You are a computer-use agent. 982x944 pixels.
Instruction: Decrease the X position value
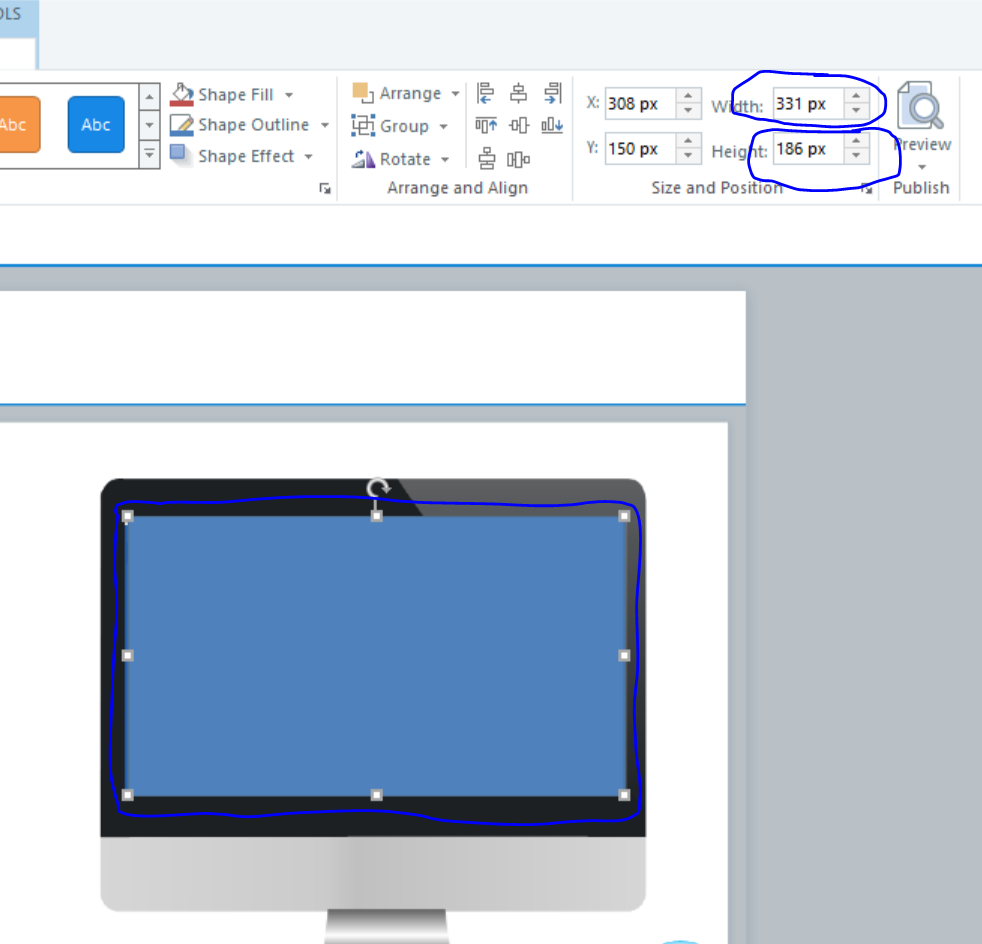(688, 111)
